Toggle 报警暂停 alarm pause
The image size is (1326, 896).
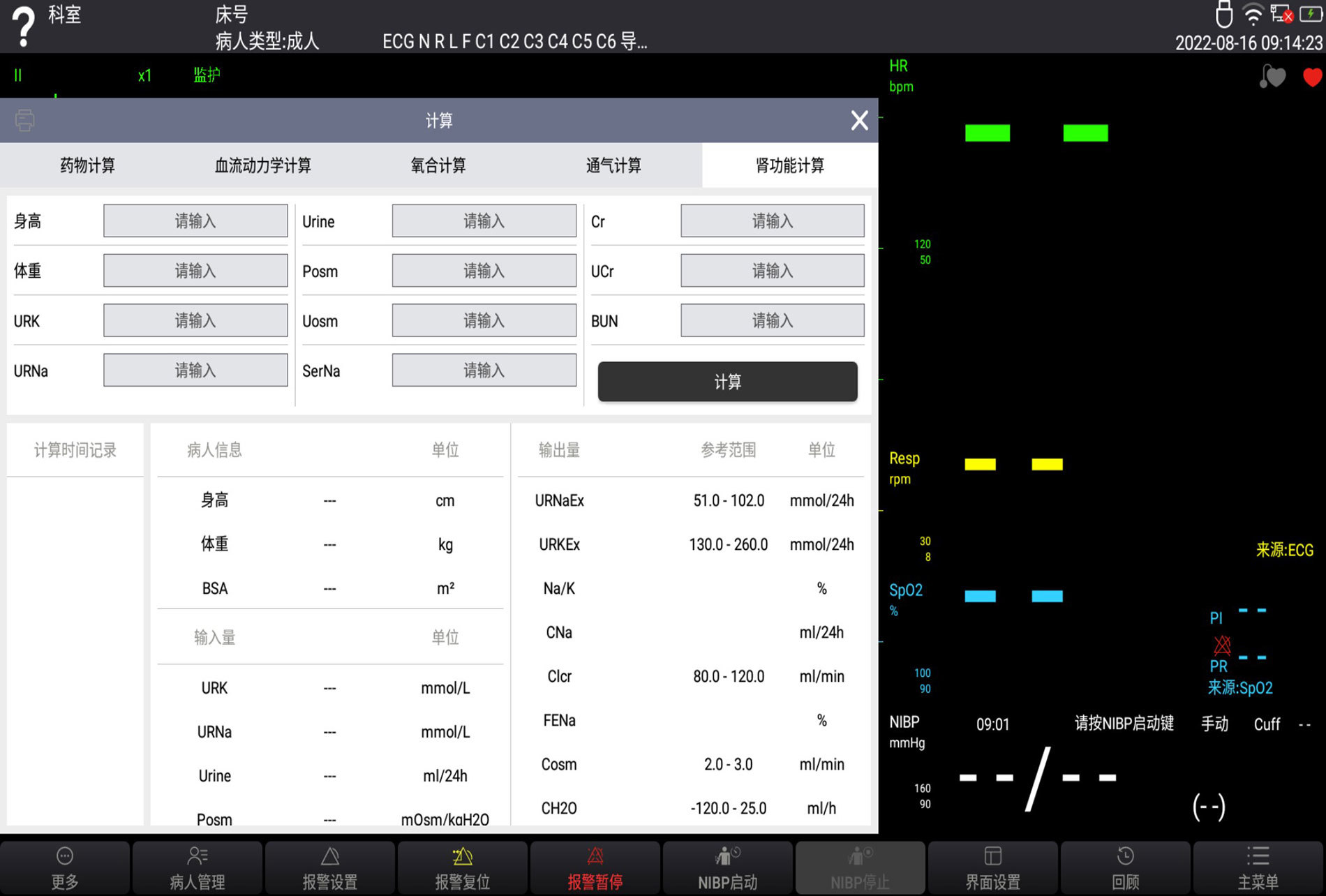coord(595,867)
